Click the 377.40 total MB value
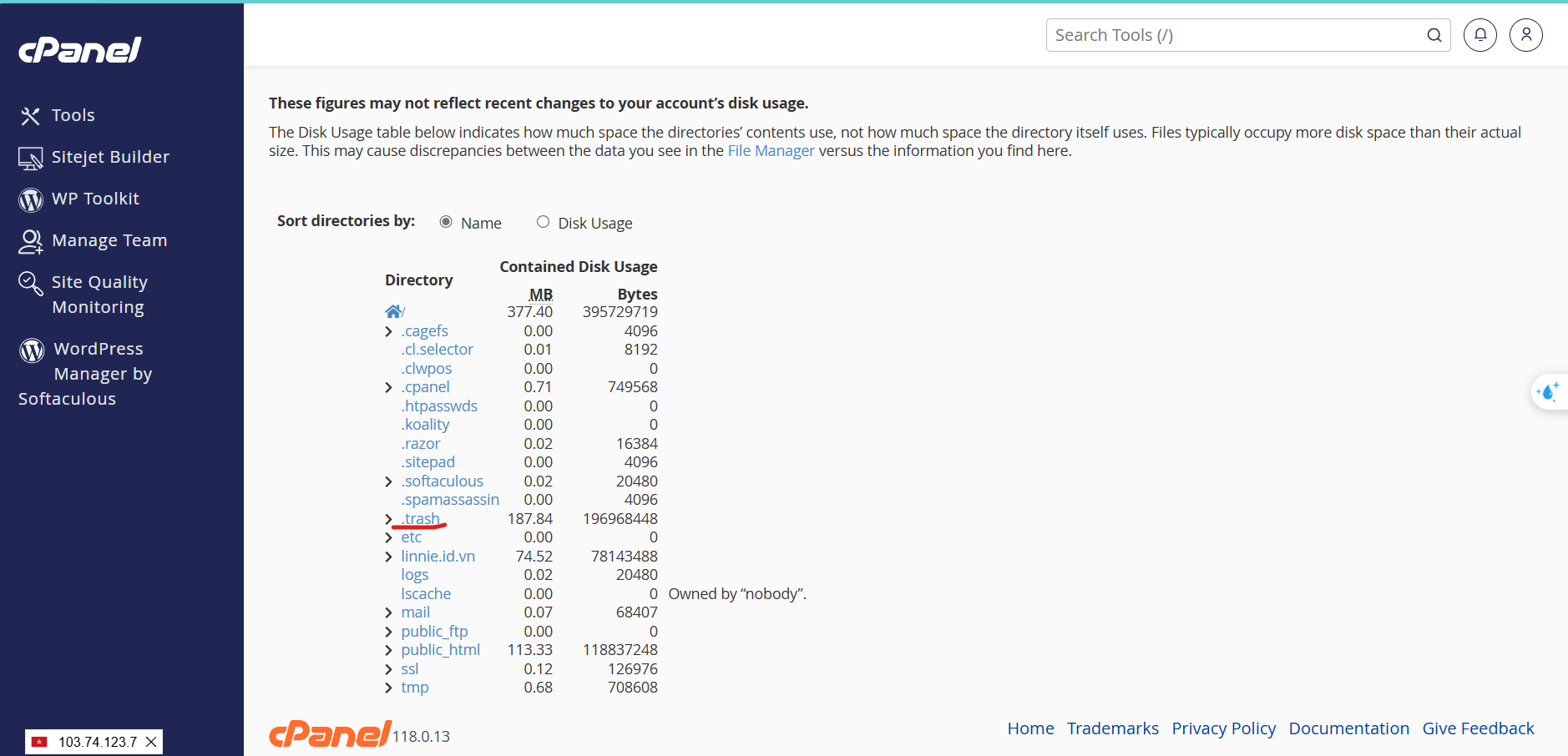This screenshot has height=756, width=1568. click(x=529, y=312)
